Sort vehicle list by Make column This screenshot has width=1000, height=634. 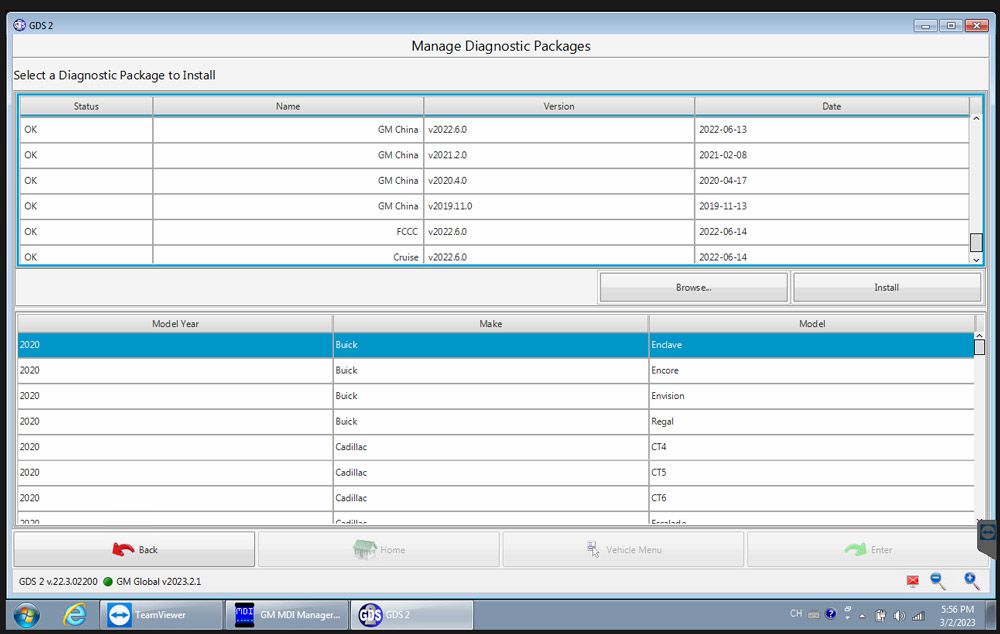pyautogui.click(x=490, y=324)
